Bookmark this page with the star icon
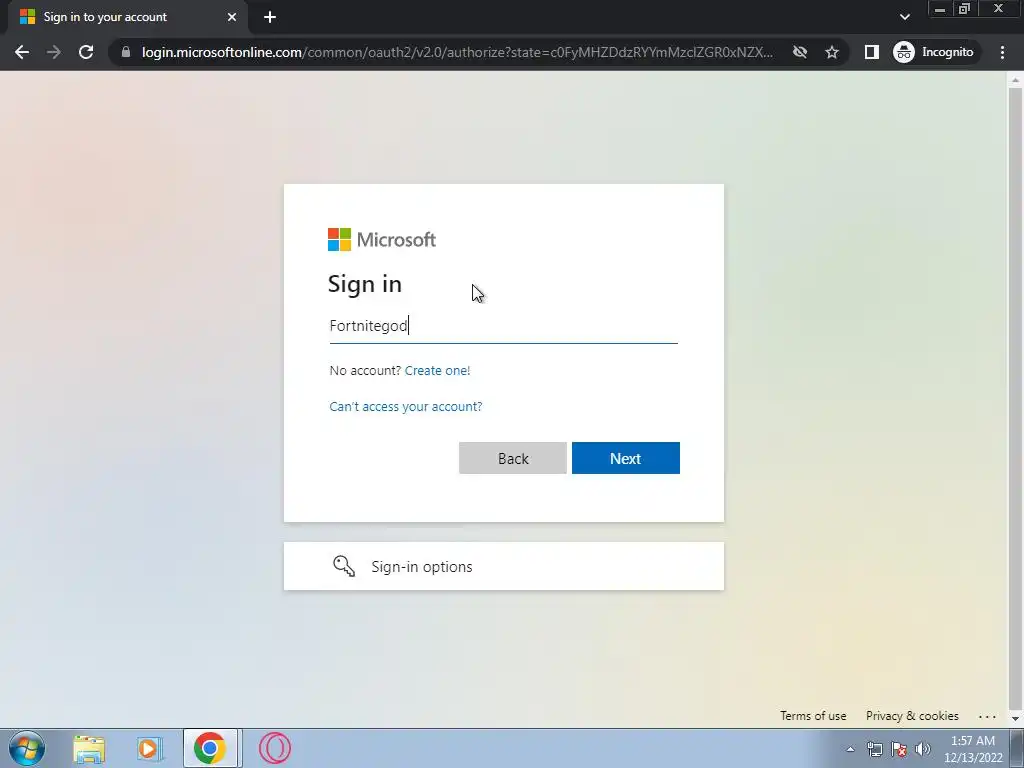 tap(831, 52)
